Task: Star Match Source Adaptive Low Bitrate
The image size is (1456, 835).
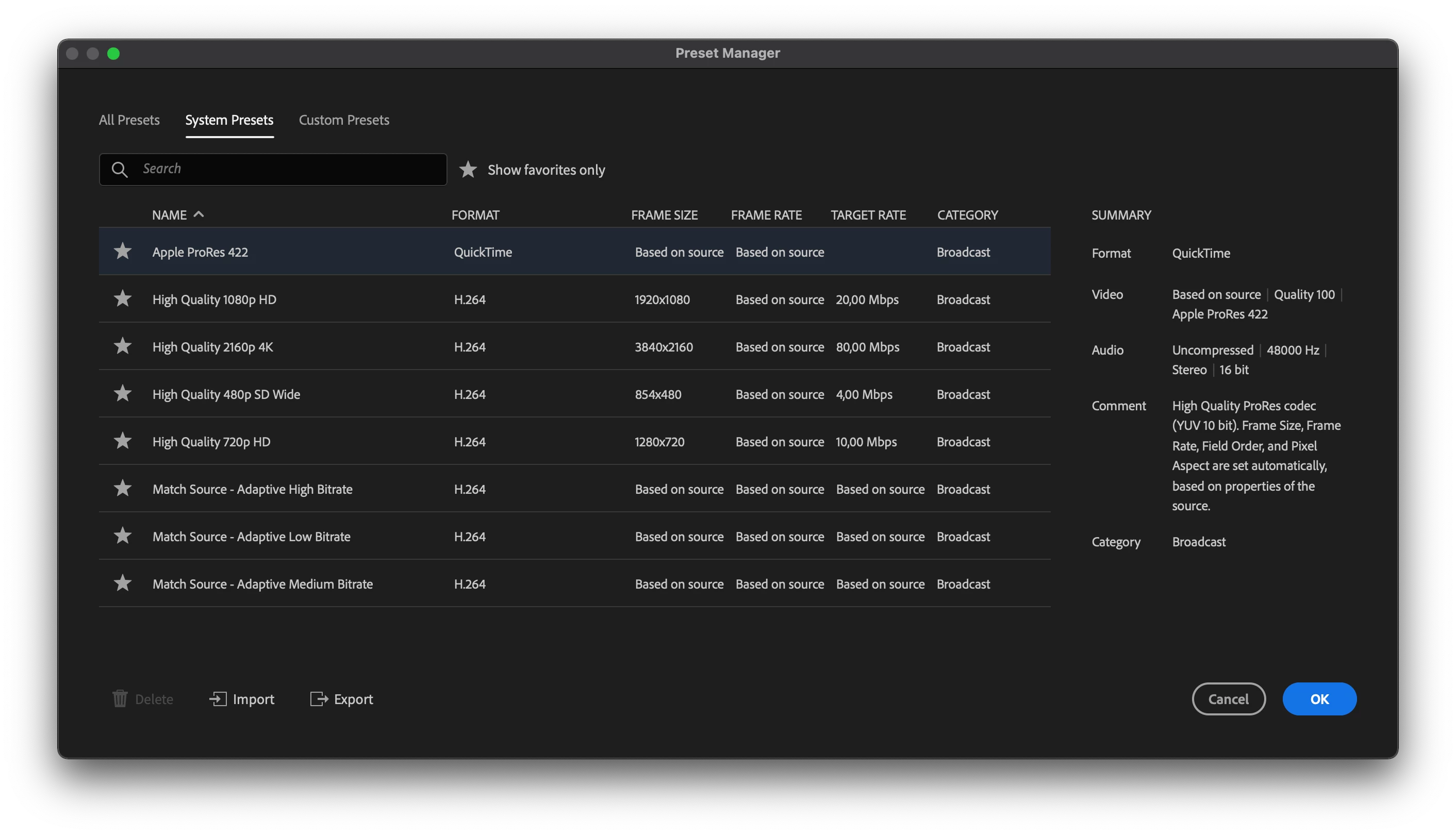Action: (x=122, y=536)
